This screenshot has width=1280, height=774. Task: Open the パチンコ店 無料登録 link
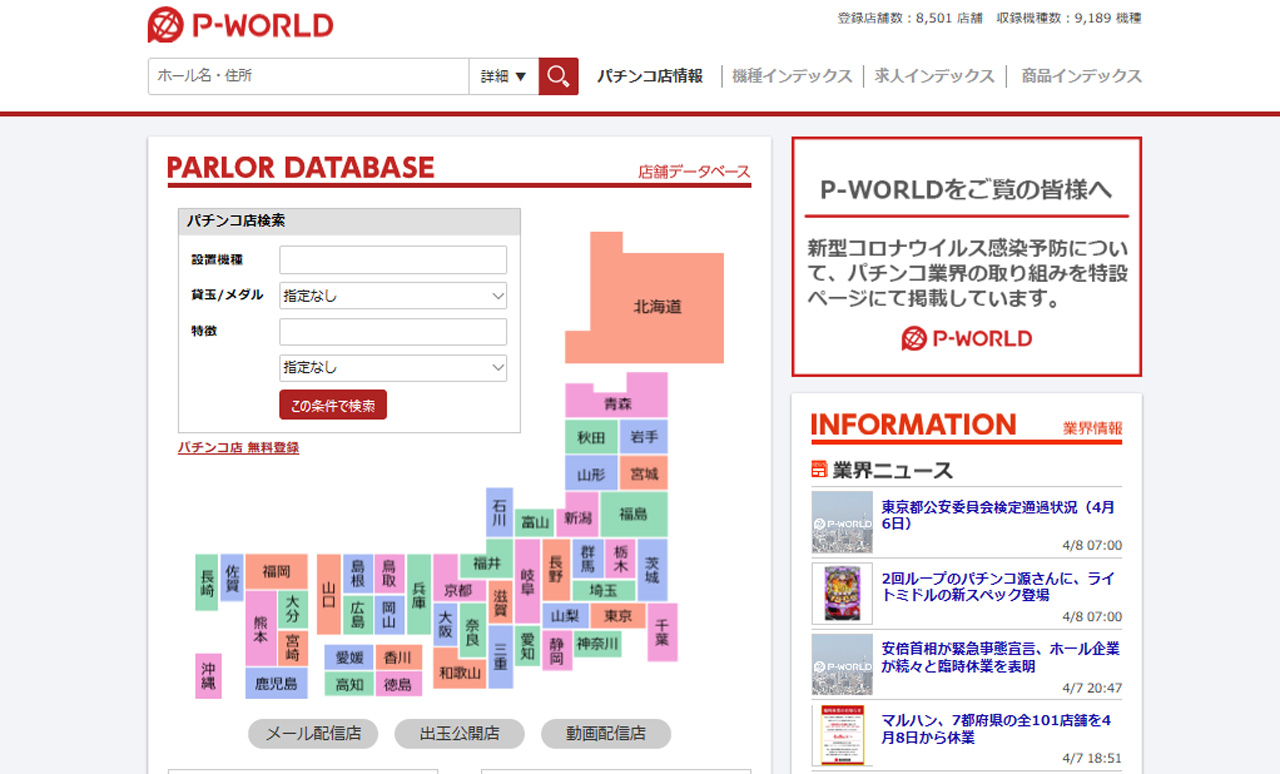(238, 448)
